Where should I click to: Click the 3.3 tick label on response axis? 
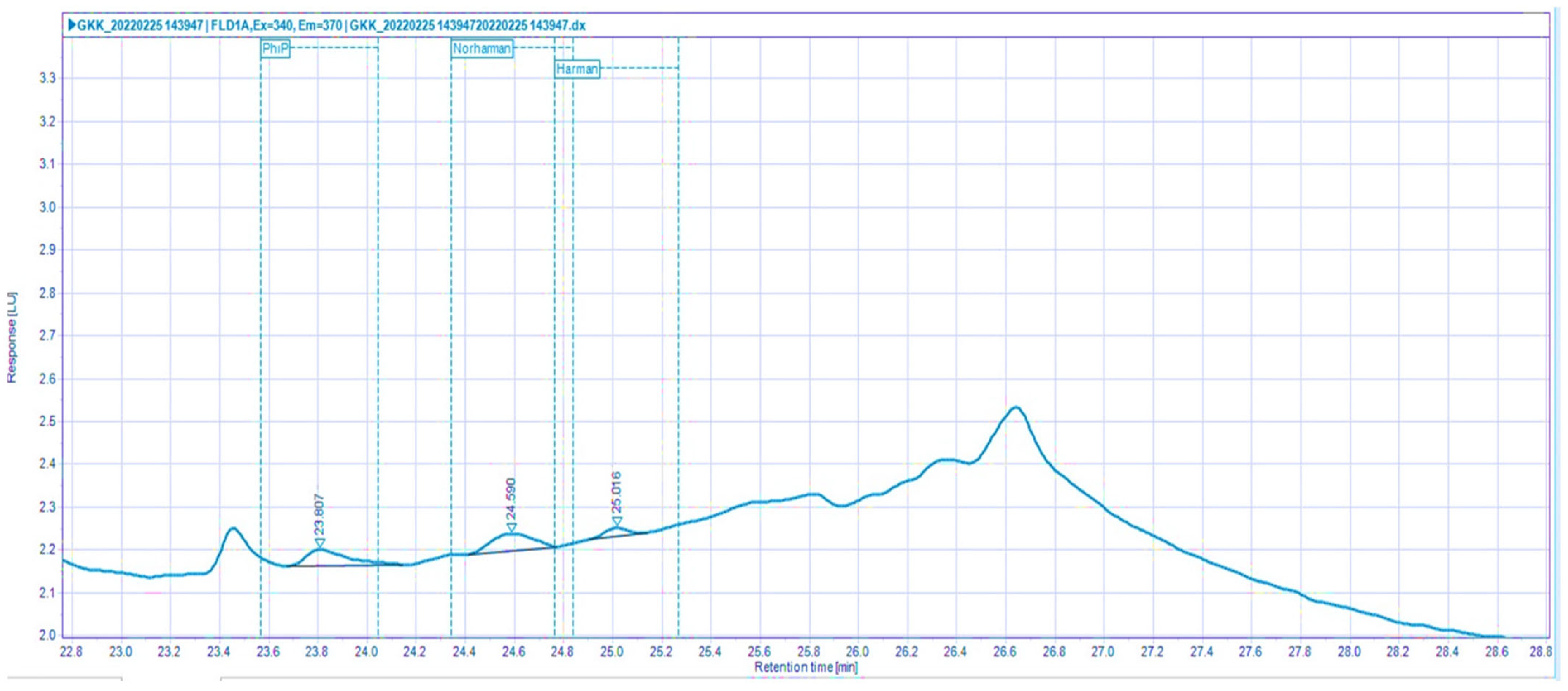pyautogui.click(x=47, y=78)
